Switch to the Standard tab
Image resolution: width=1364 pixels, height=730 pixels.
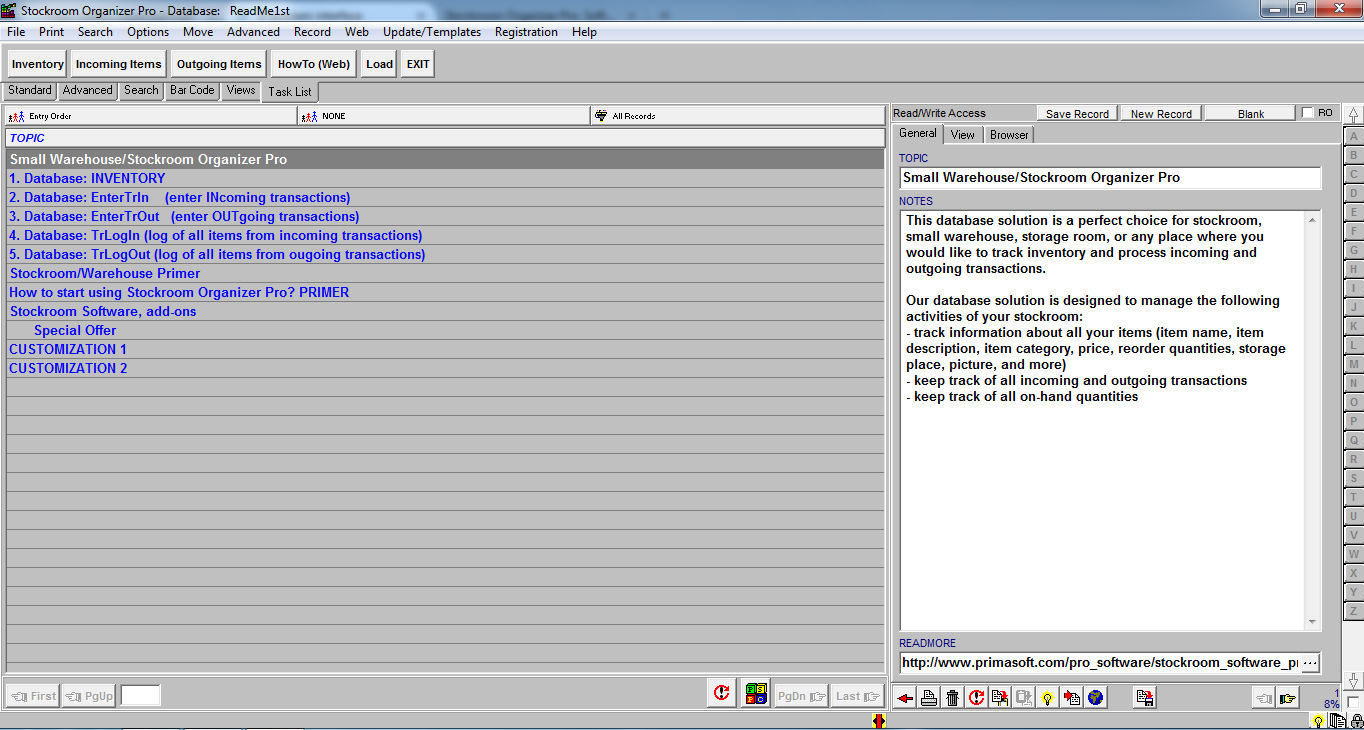pos(30,90)
